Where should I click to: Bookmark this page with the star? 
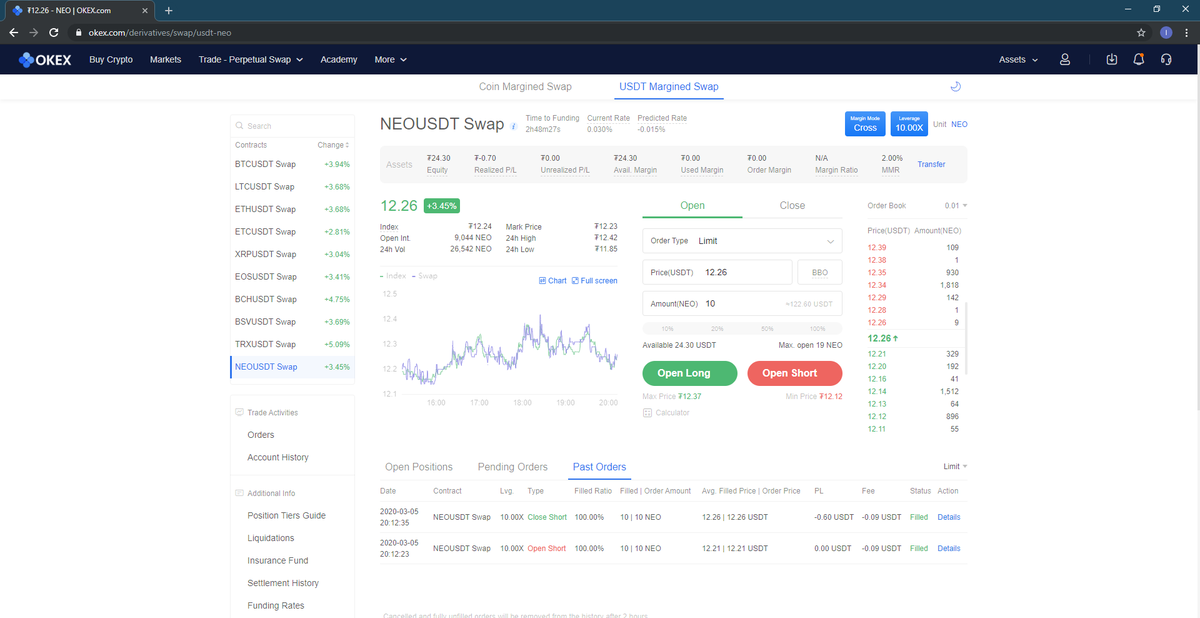click(1141, 32)
